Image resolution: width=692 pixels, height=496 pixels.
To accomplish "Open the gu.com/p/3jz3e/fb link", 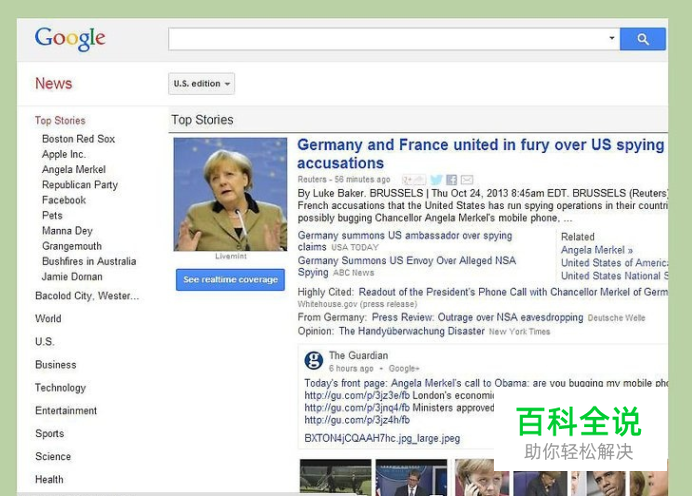I will pyautogui.click(x=357, y=395).
